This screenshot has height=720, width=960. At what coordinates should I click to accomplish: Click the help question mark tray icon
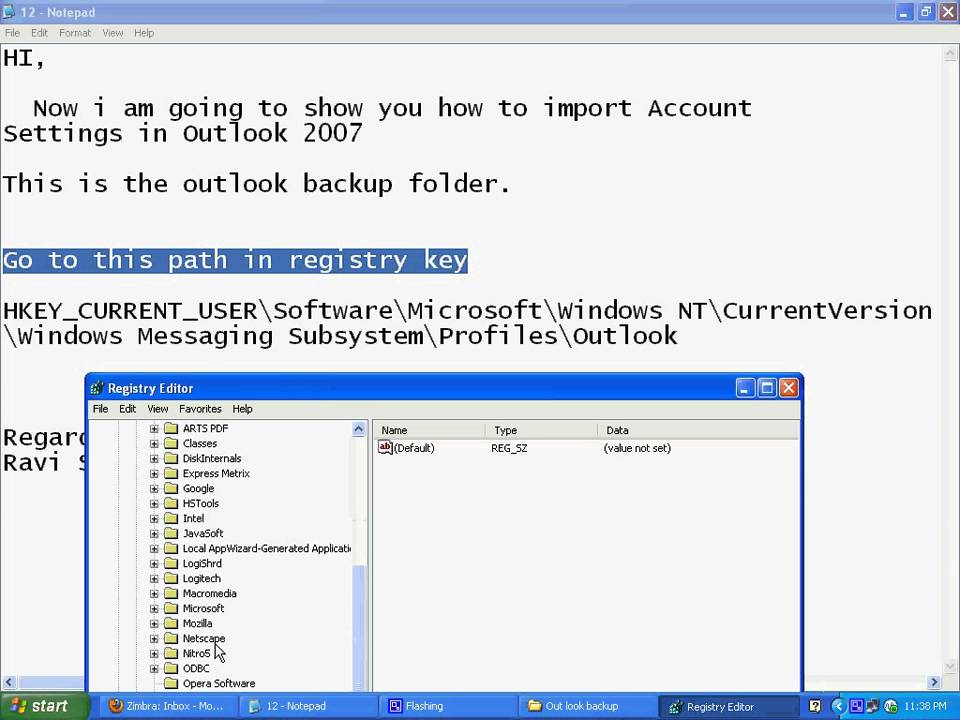[x=815, y=706]
